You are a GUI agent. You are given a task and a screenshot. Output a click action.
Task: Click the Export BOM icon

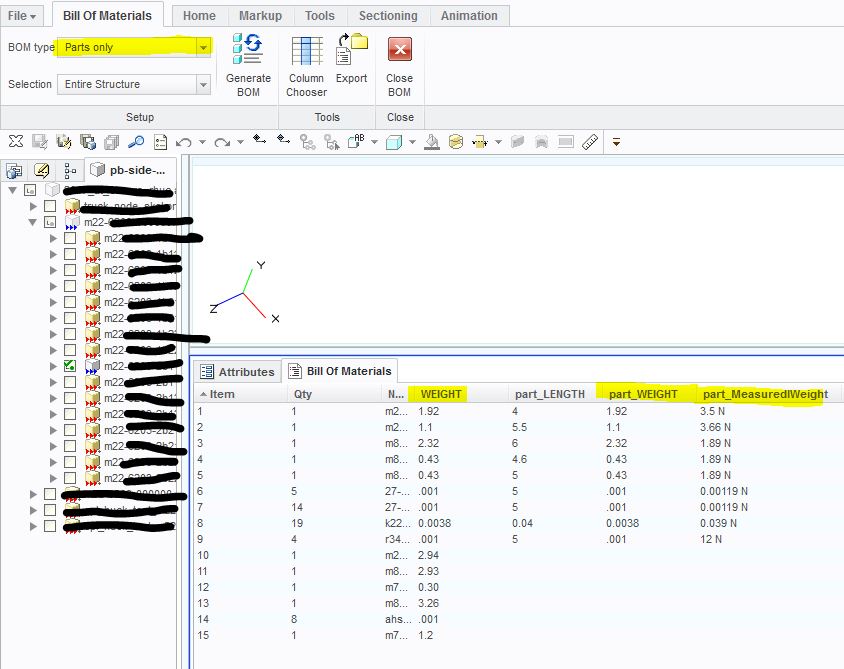click(351, 50)
